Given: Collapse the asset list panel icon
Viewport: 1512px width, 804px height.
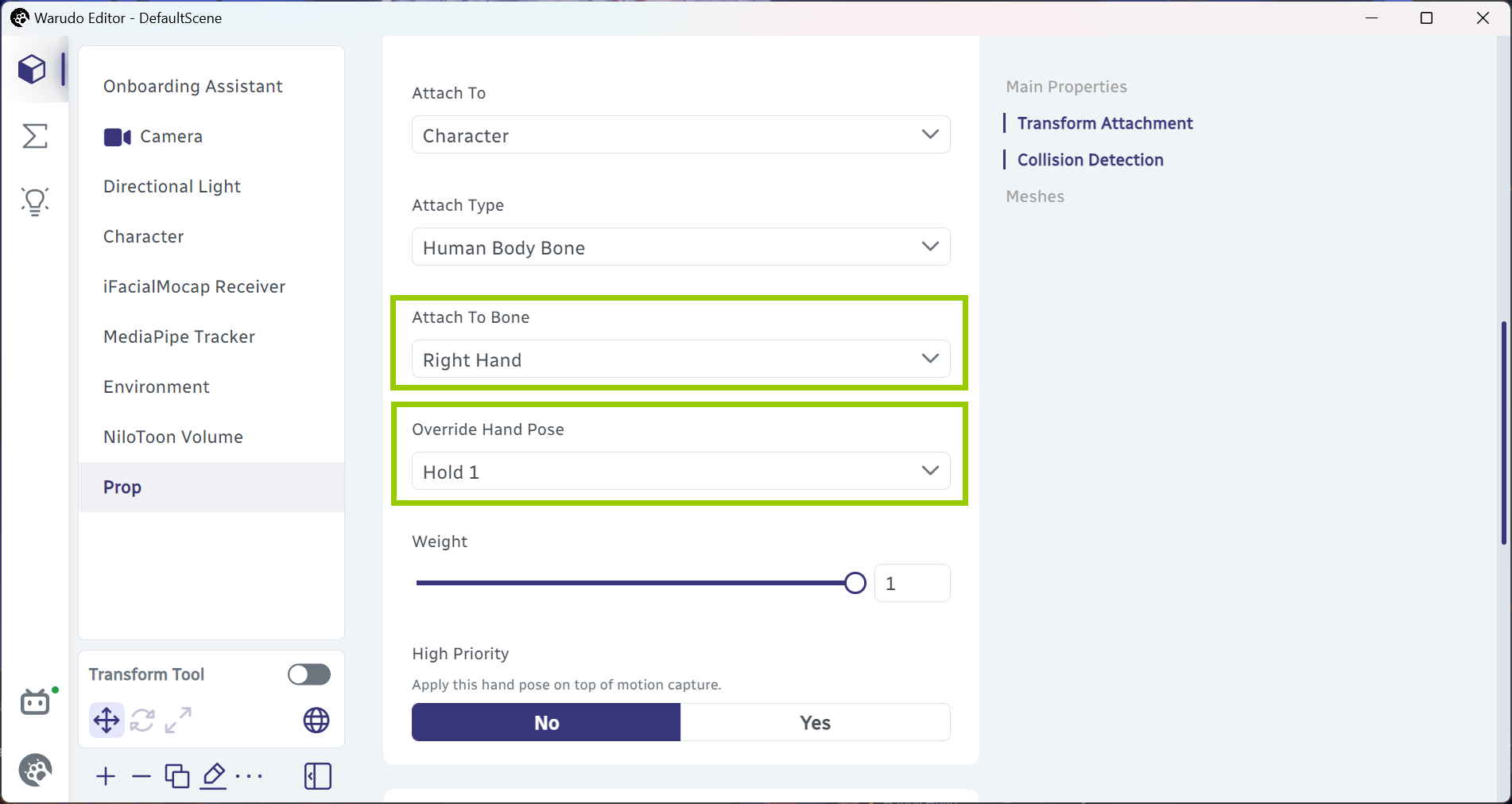Looking at the screenshot, I should click(317, 776).
